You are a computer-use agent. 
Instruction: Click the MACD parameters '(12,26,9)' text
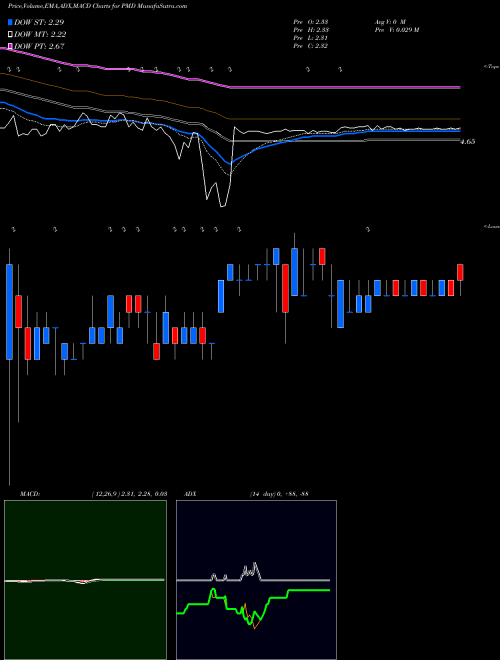pos(104,494)
